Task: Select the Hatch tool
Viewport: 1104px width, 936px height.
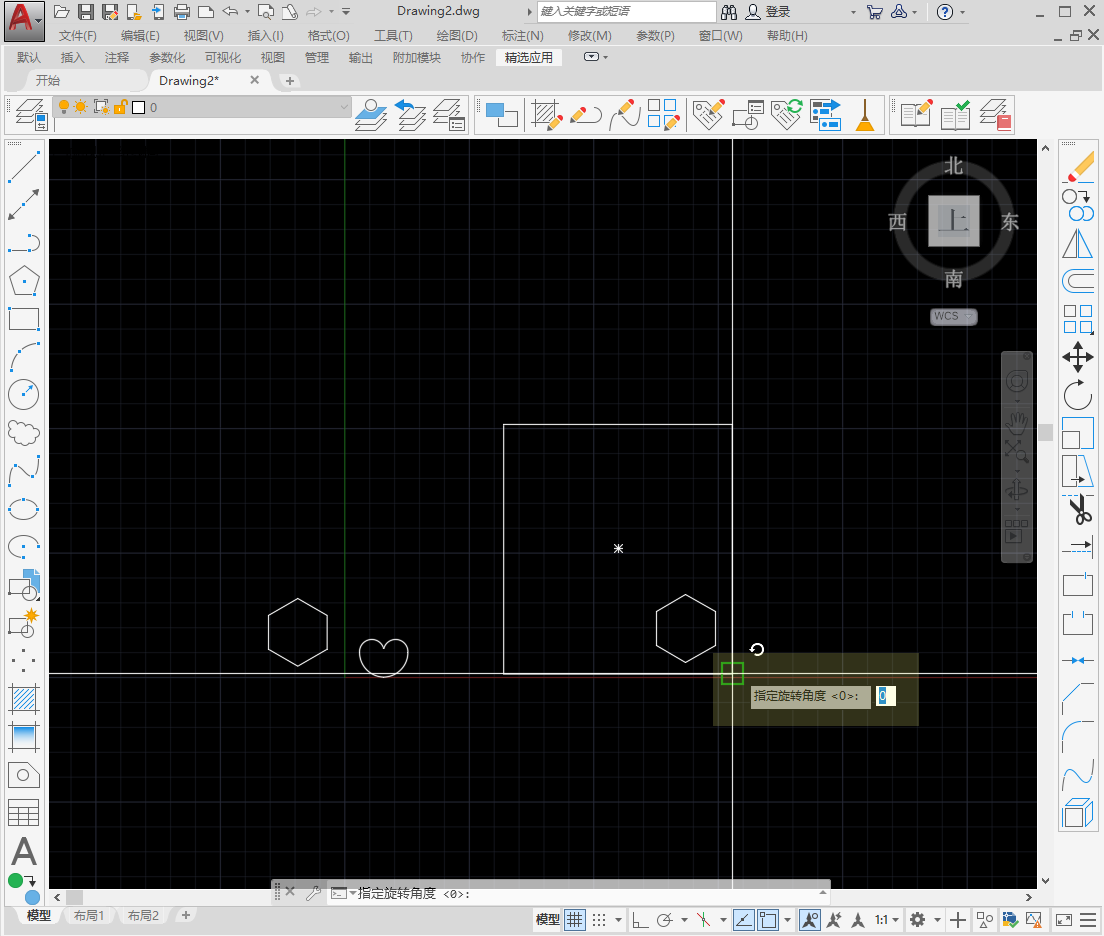Action: click(x=23, y=699)
